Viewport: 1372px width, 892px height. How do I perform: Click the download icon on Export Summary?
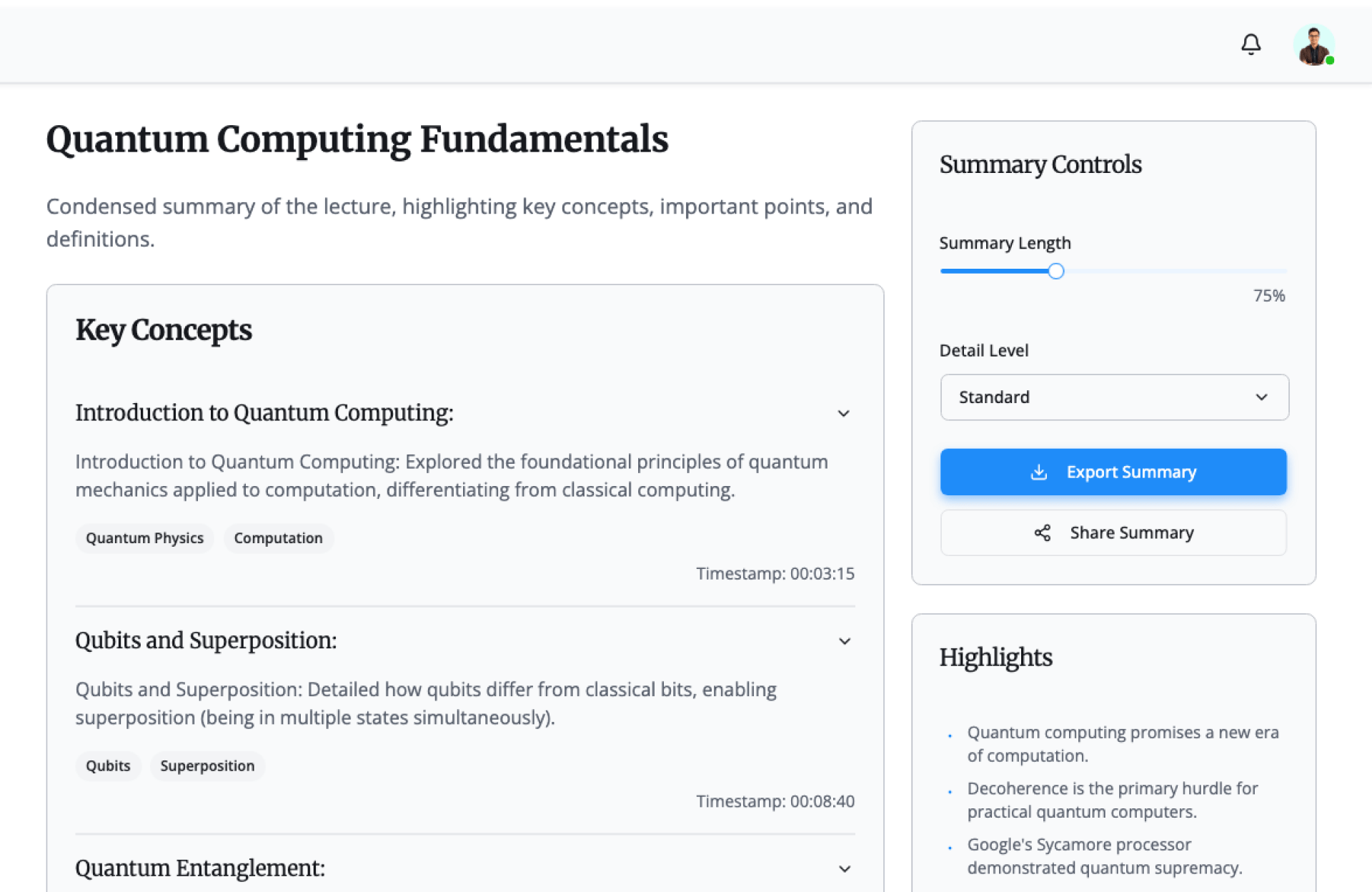[1039, 472]
